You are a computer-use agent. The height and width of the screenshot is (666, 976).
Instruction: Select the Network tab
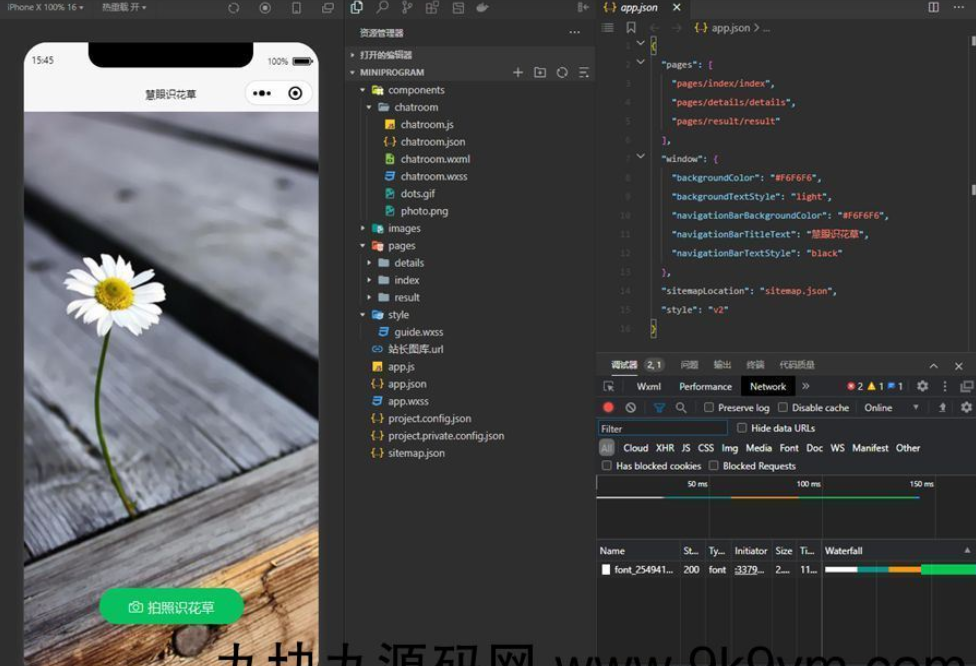pos(767,387)
